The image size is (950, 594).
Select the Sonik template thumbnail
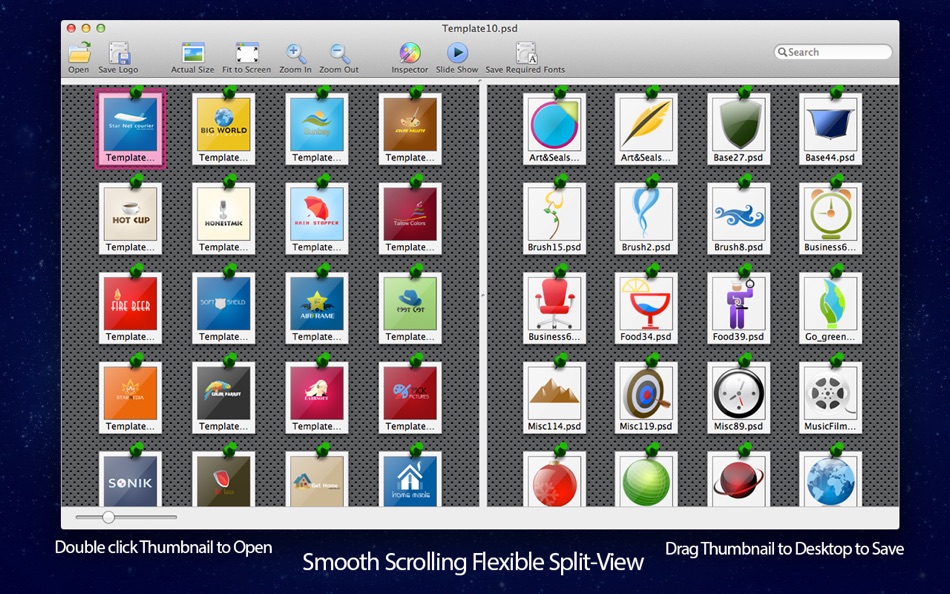pos(130,480)
